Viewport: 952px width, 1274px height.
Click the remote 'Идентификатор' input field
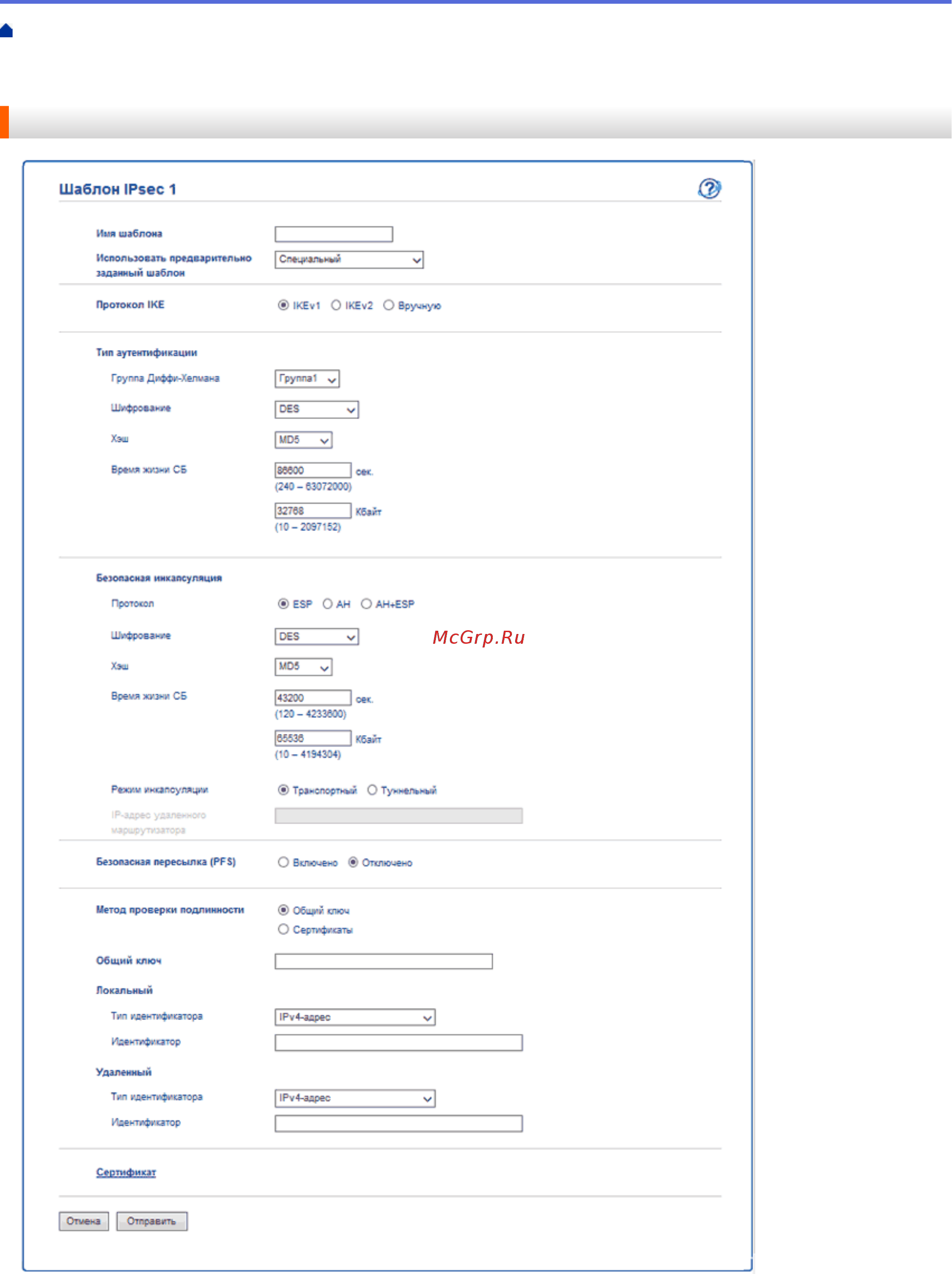[x=399, y=1123]
